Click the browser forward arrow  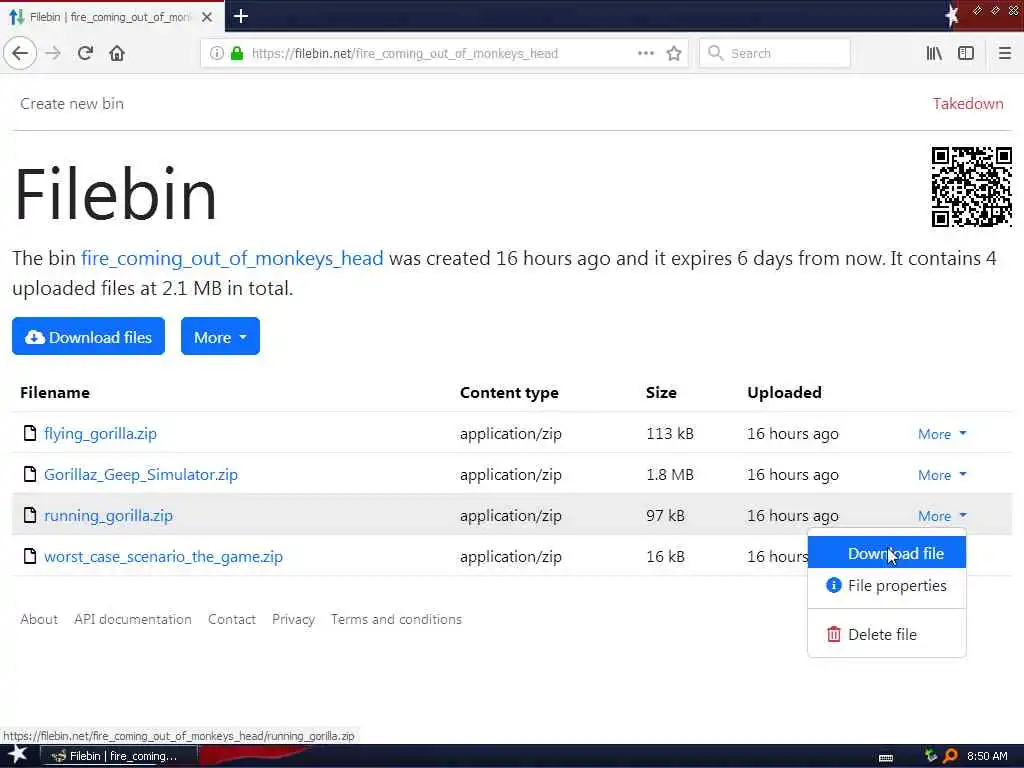tap(53, 54)
